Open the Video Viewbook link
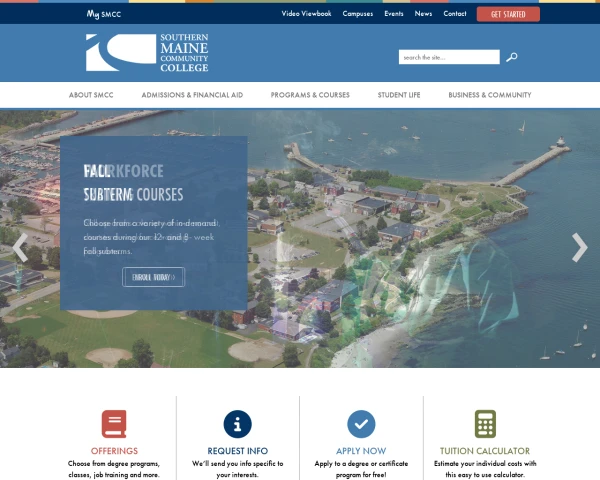Screen dimensions: 600x480 (x=307, y=14)
